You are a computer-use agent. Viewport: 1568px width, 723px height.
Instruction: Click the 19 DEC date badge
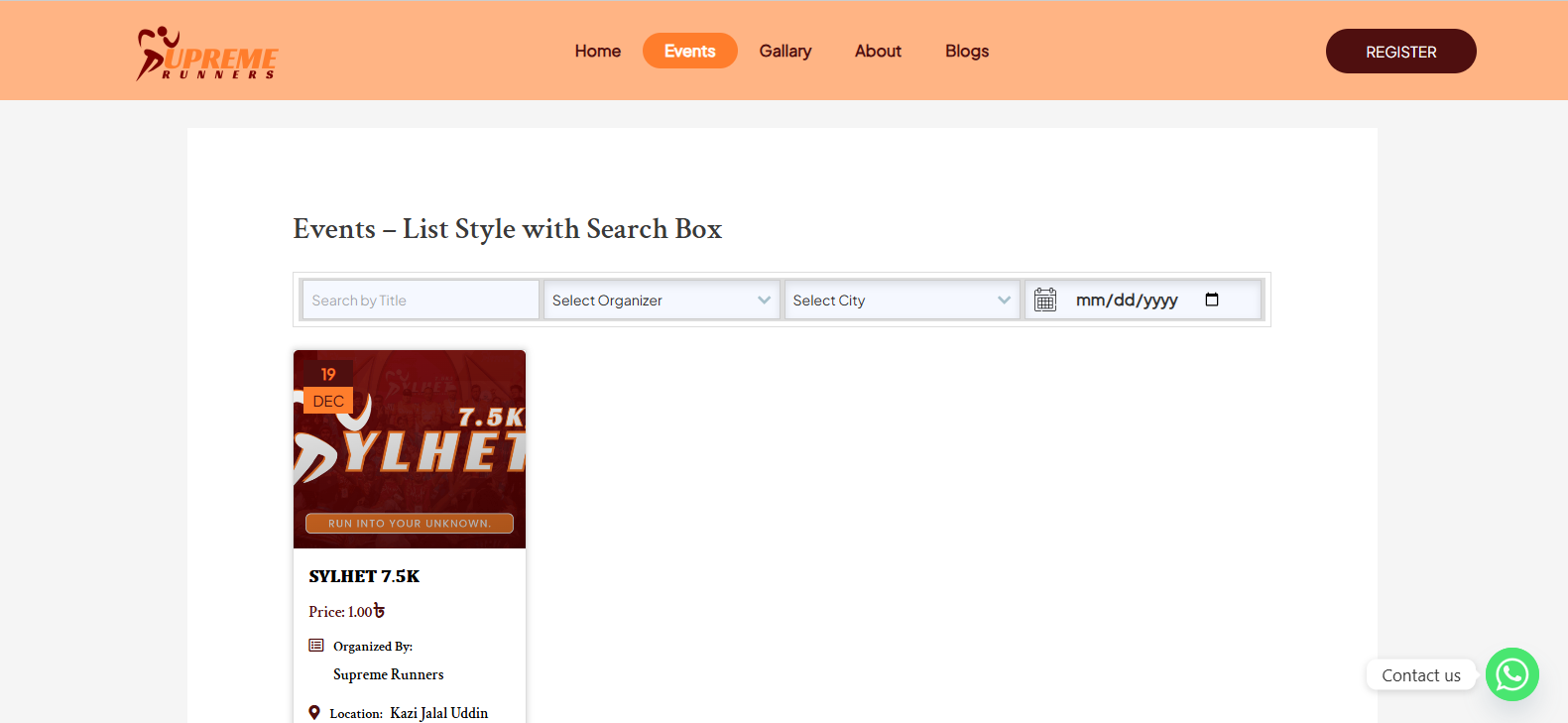click(x=328, y=388)
